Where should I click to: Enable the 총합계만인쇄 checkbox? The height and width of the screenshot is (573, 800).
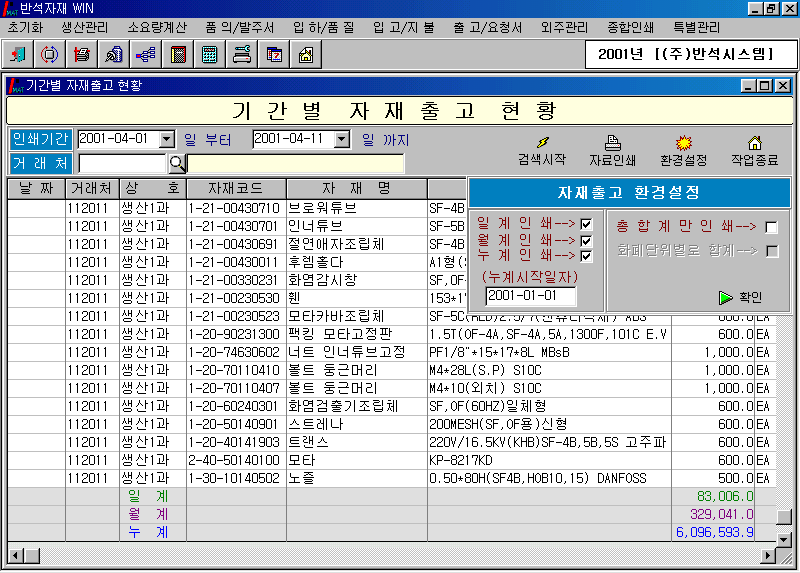771,227
